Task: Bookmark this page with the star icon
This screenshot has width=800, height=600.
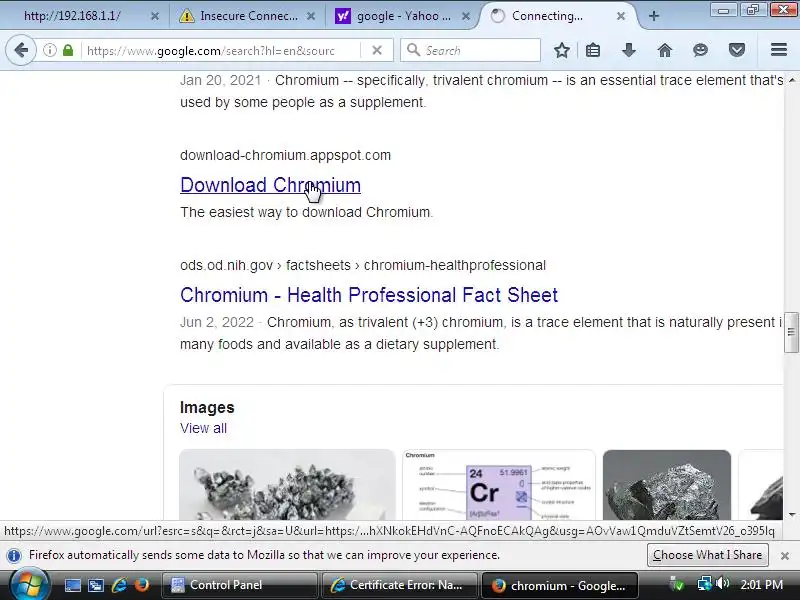Action: 562,50
